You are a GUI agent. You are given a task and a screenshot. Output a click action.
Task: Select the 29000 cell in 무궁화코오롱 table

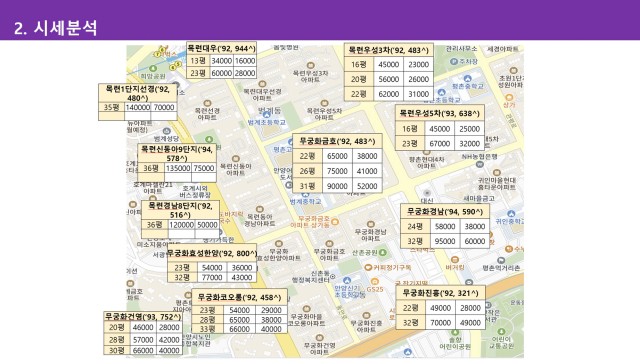point(271,310)
